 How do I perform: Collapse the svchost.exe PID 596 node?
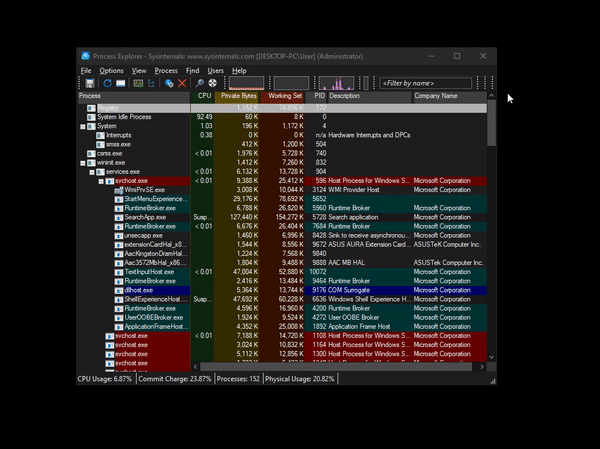pos(101,181)
